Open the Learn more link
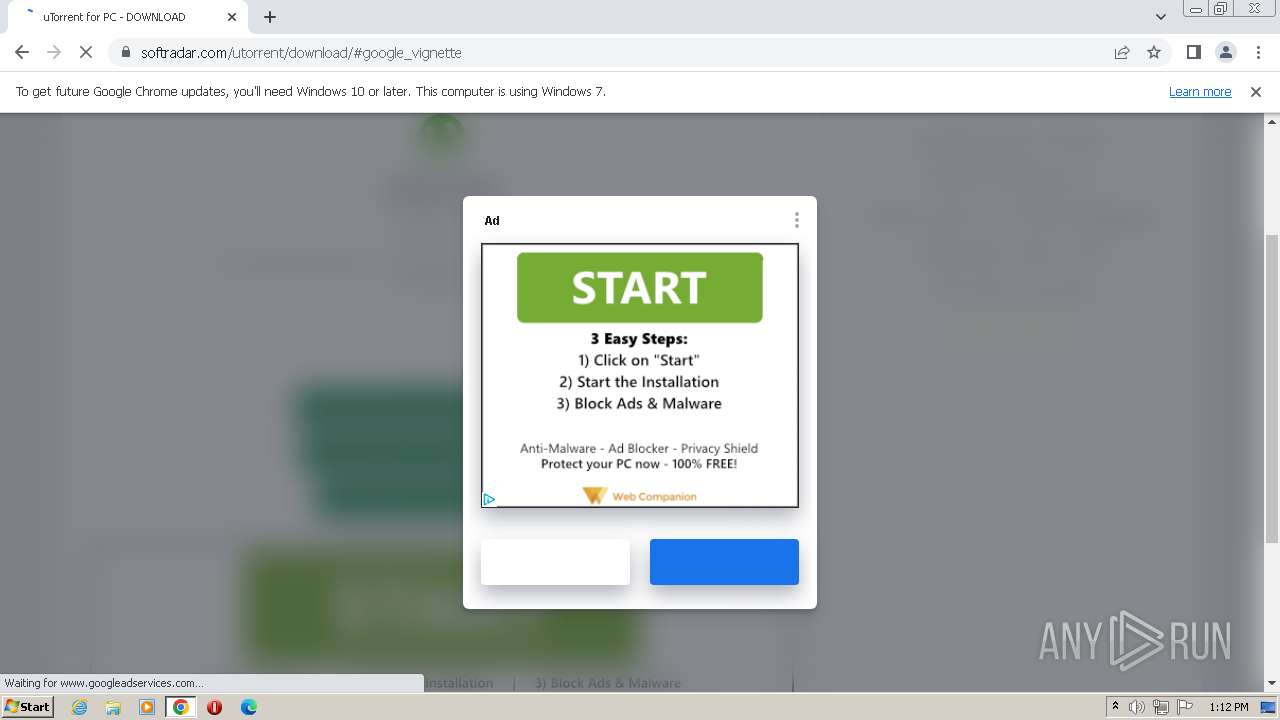Screen dimensions: 1280x720 (1200, 91)
